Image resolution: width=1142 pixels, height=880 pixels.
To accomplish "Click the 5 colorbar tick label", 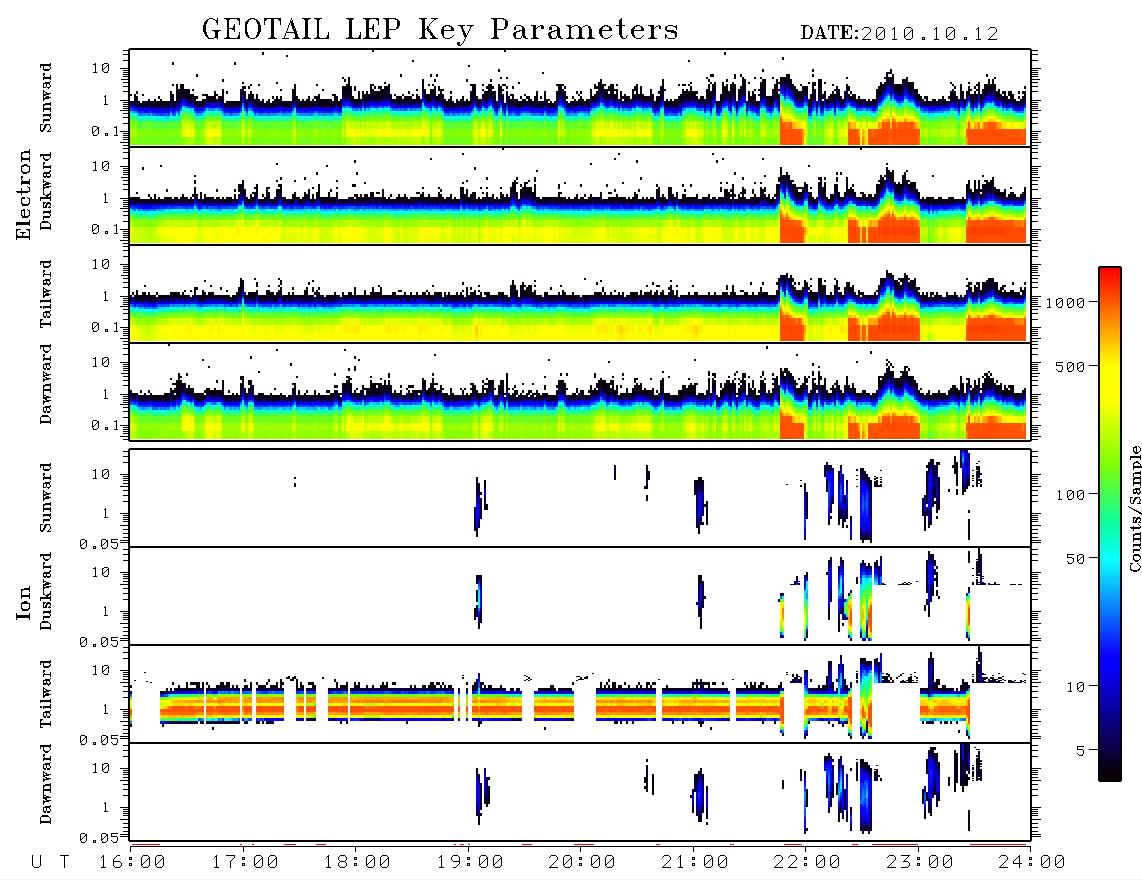I will [1081, 751].
